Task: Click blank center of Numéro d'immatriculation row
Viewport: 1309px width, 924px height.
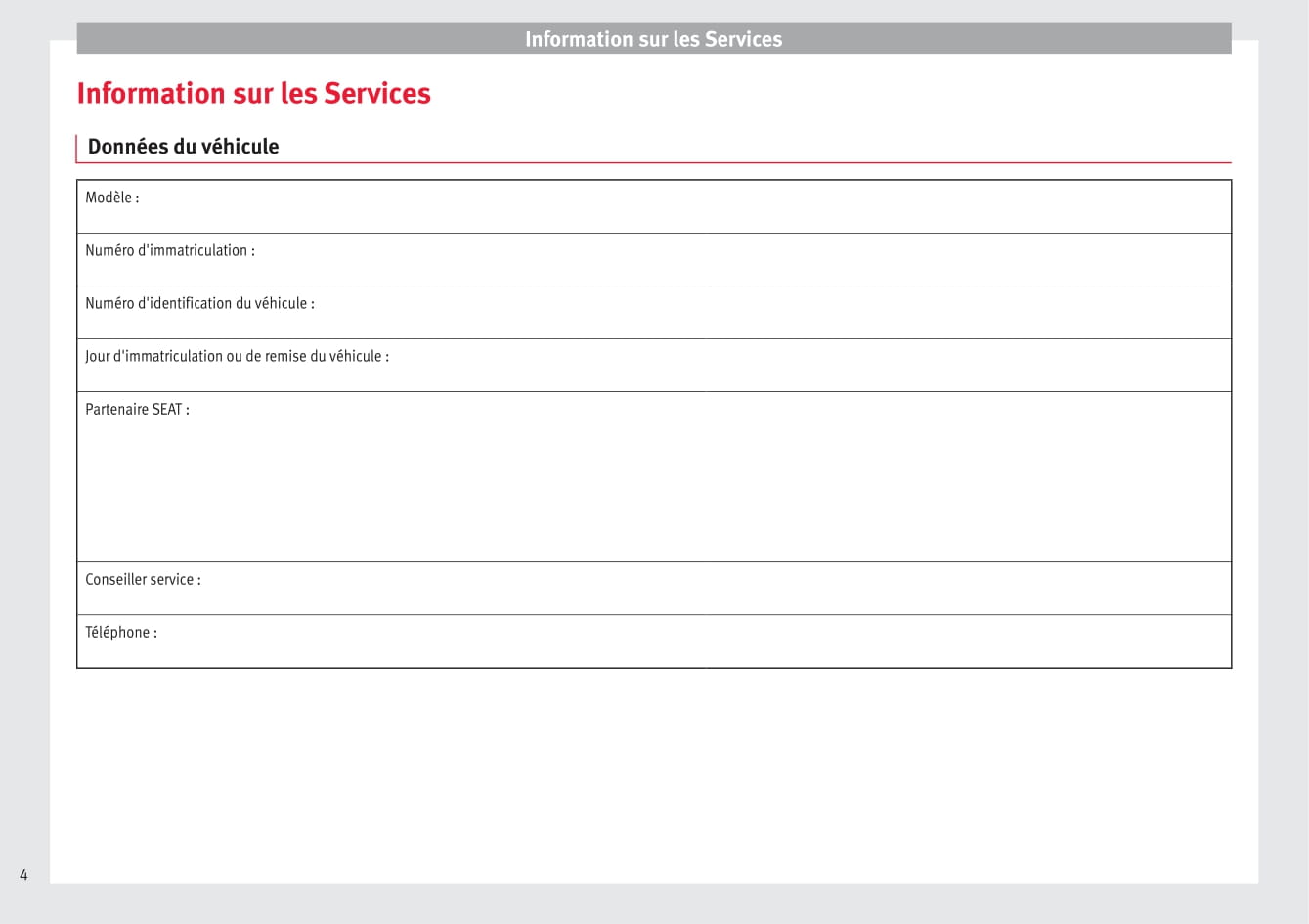Action: coord(653,260)
